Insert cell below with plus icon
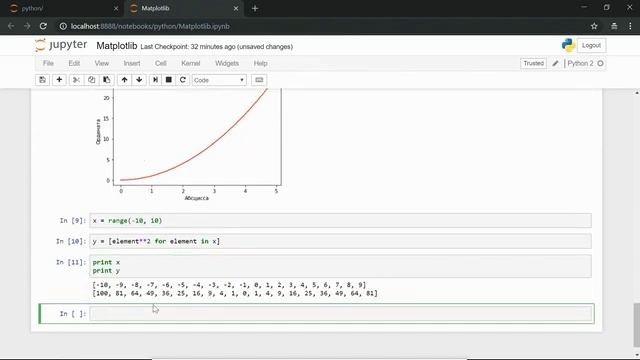 pyautogui.click(x=59, y=80)
